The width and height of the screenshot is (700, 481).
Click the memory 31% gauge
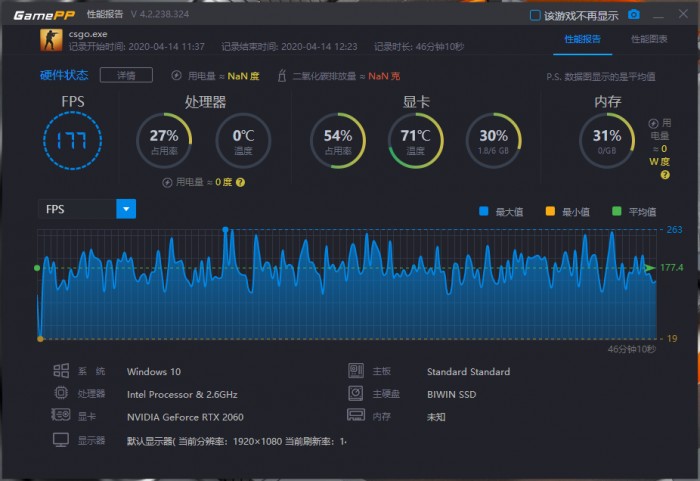[x=607, y=141]
